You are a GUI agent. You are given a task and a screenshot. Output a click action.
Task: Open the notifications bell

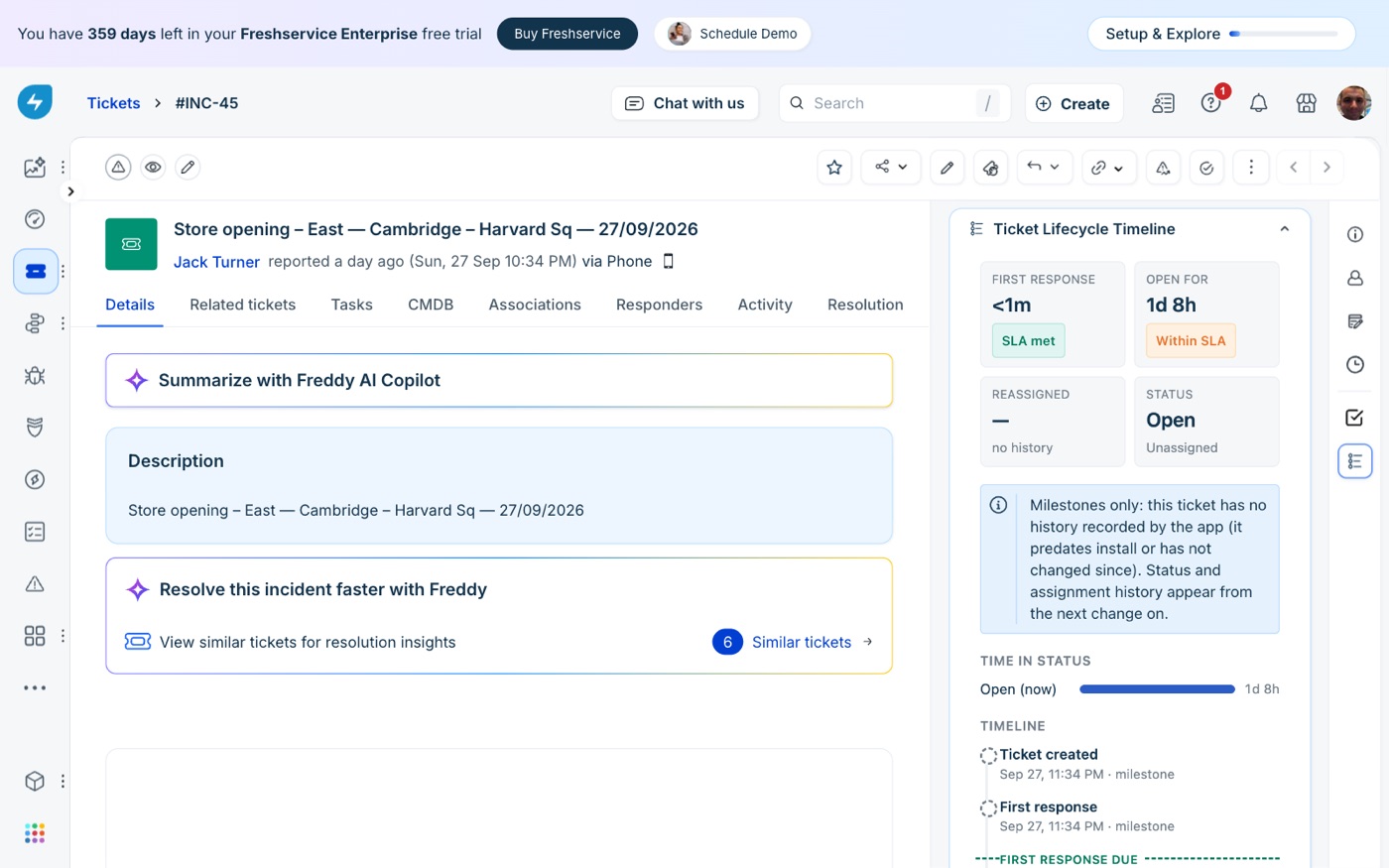(1258, 103)
